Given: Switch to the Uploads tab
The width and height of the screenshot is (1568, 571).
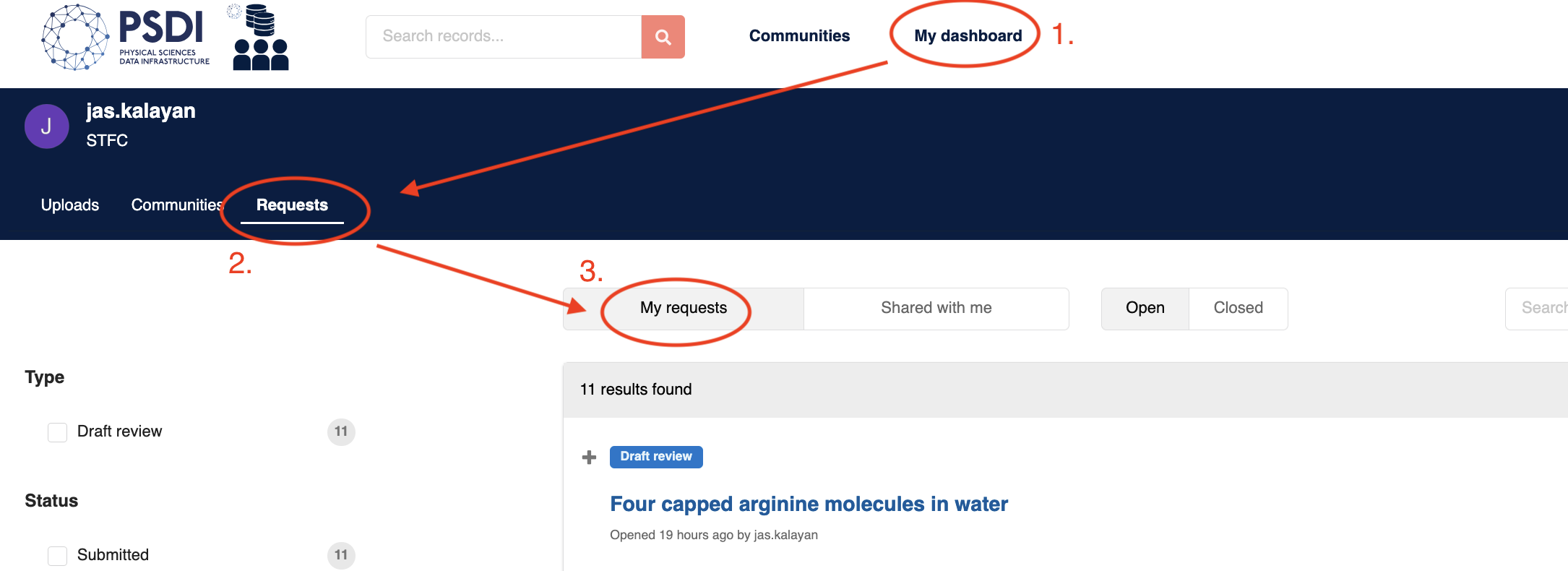Looking at the screenshot, I should click(x=70, y=205).
